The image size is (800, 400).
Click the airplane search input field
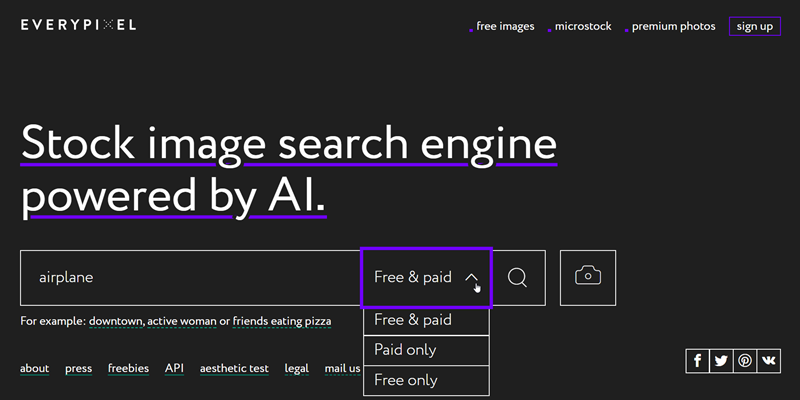[191, 278]
